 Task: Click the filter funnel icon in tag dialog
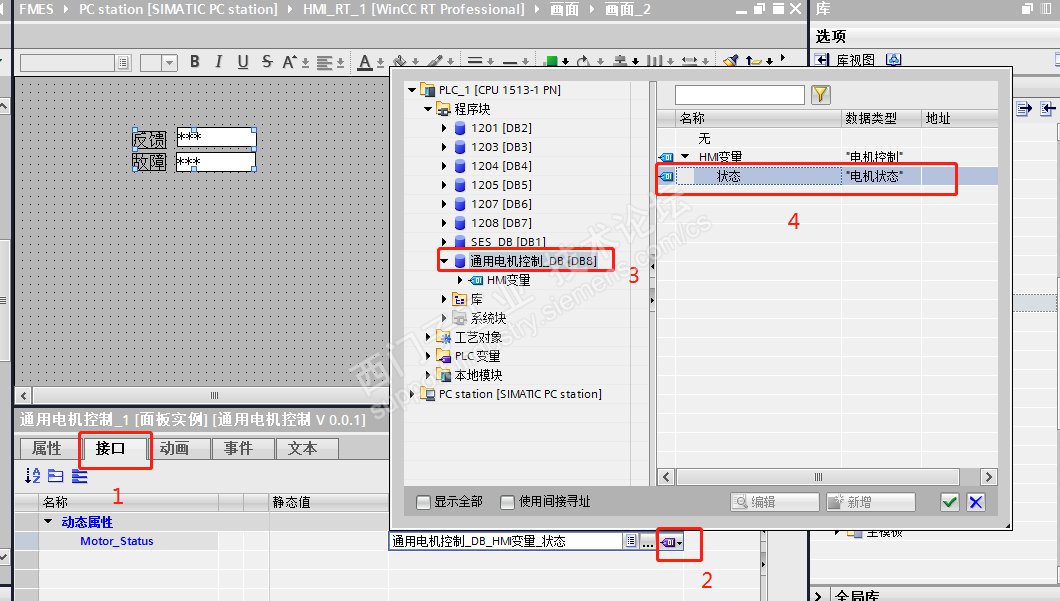820,95
